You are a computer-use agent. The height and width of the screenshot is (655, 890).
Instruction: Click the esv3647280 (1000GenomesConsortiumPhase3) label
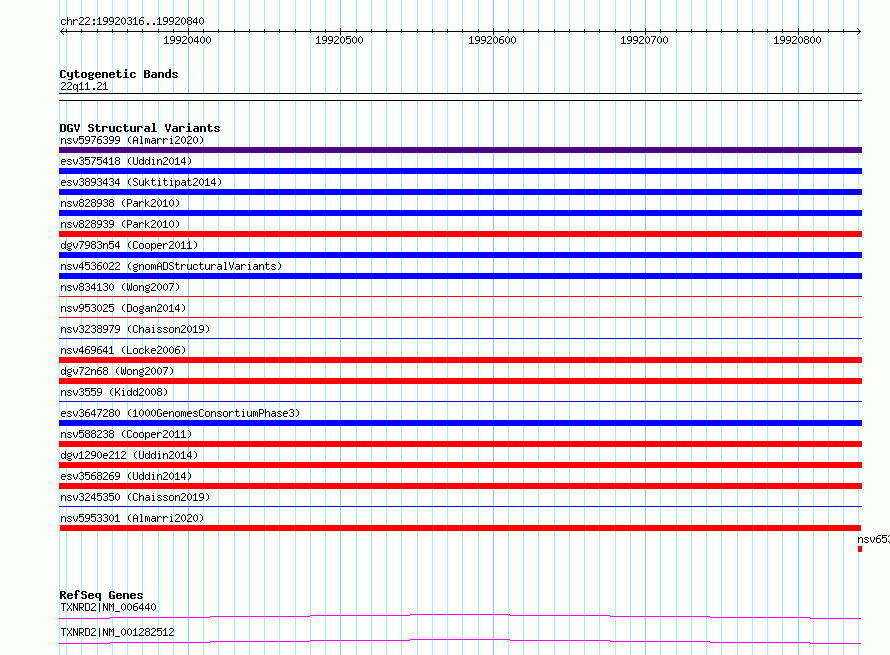[180, 413]
